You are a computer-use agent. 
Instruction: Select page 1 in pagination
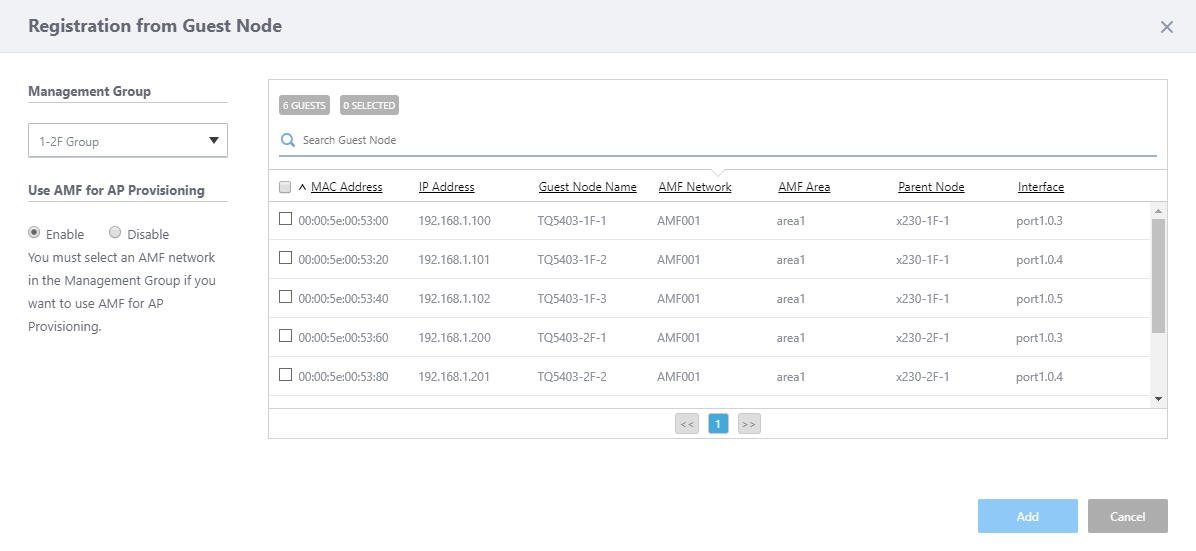(x=718, y=424)
